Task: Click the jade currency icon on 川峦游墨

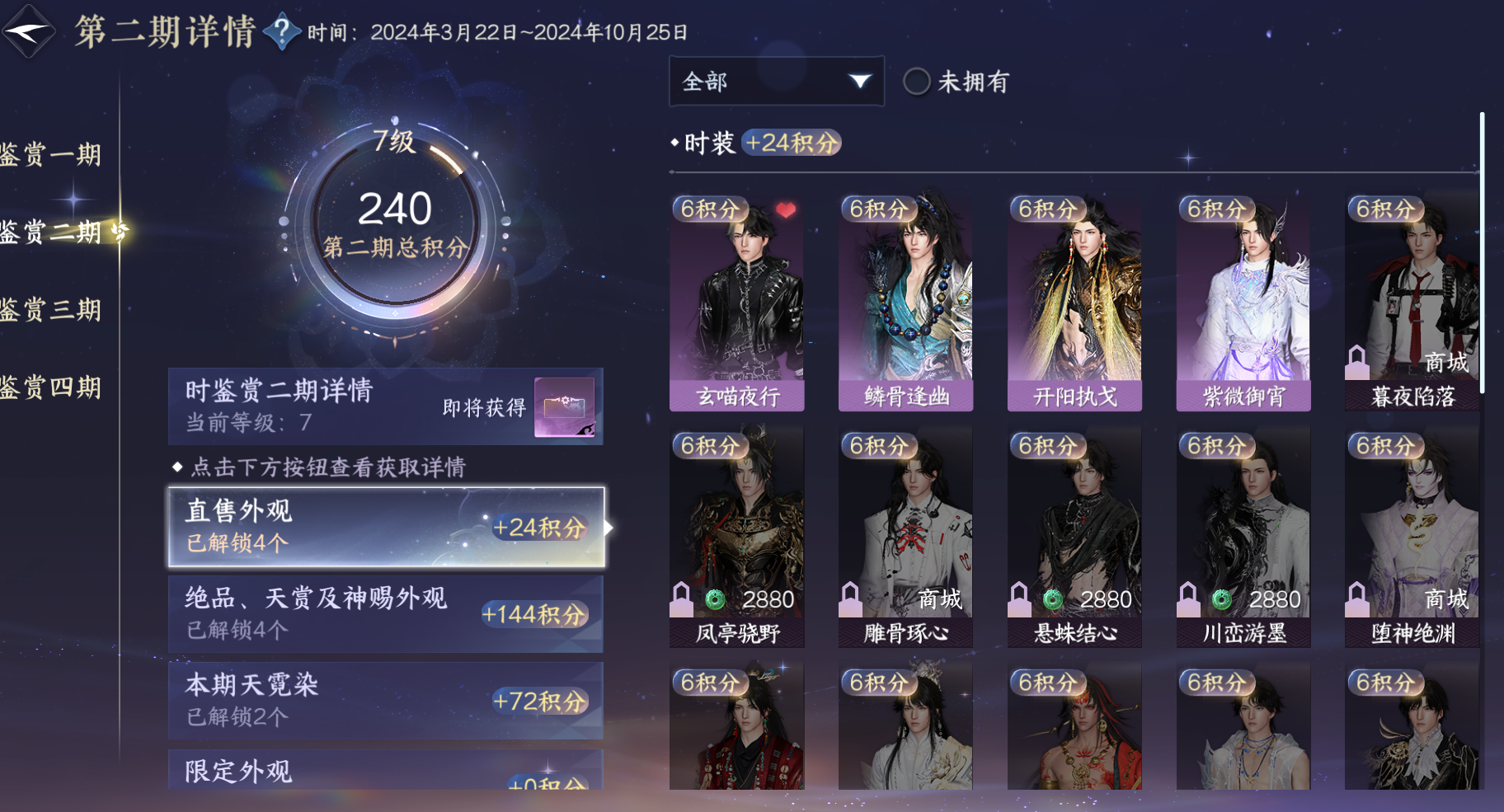Action: click(x=1221, y=599)
